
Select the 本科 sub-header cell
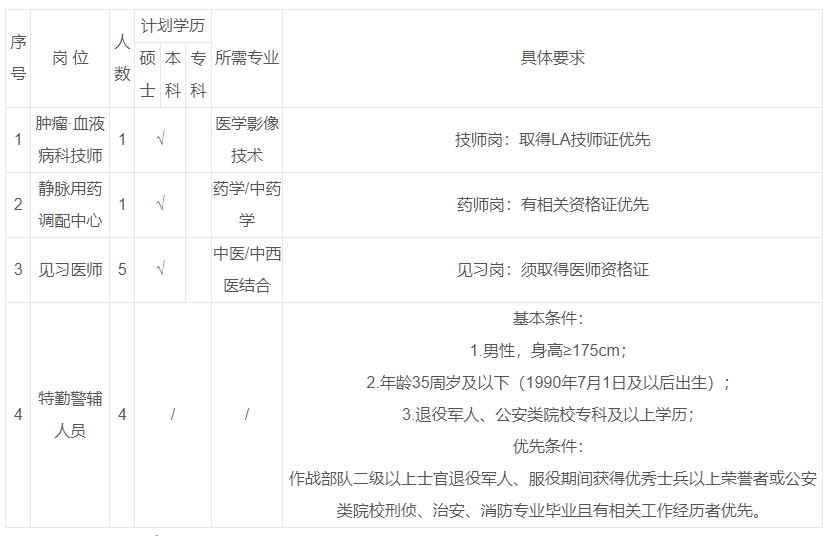[x=173, y=74]
